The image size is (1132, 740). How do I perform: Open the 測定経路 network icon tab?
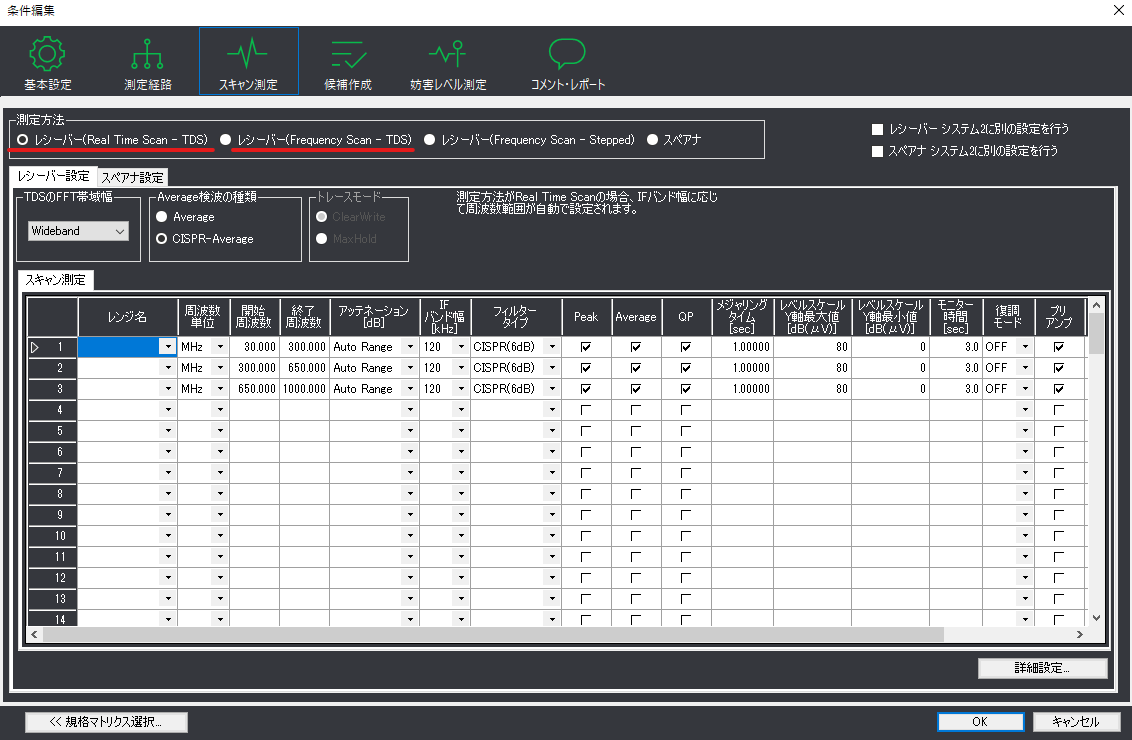coord(147,64)
